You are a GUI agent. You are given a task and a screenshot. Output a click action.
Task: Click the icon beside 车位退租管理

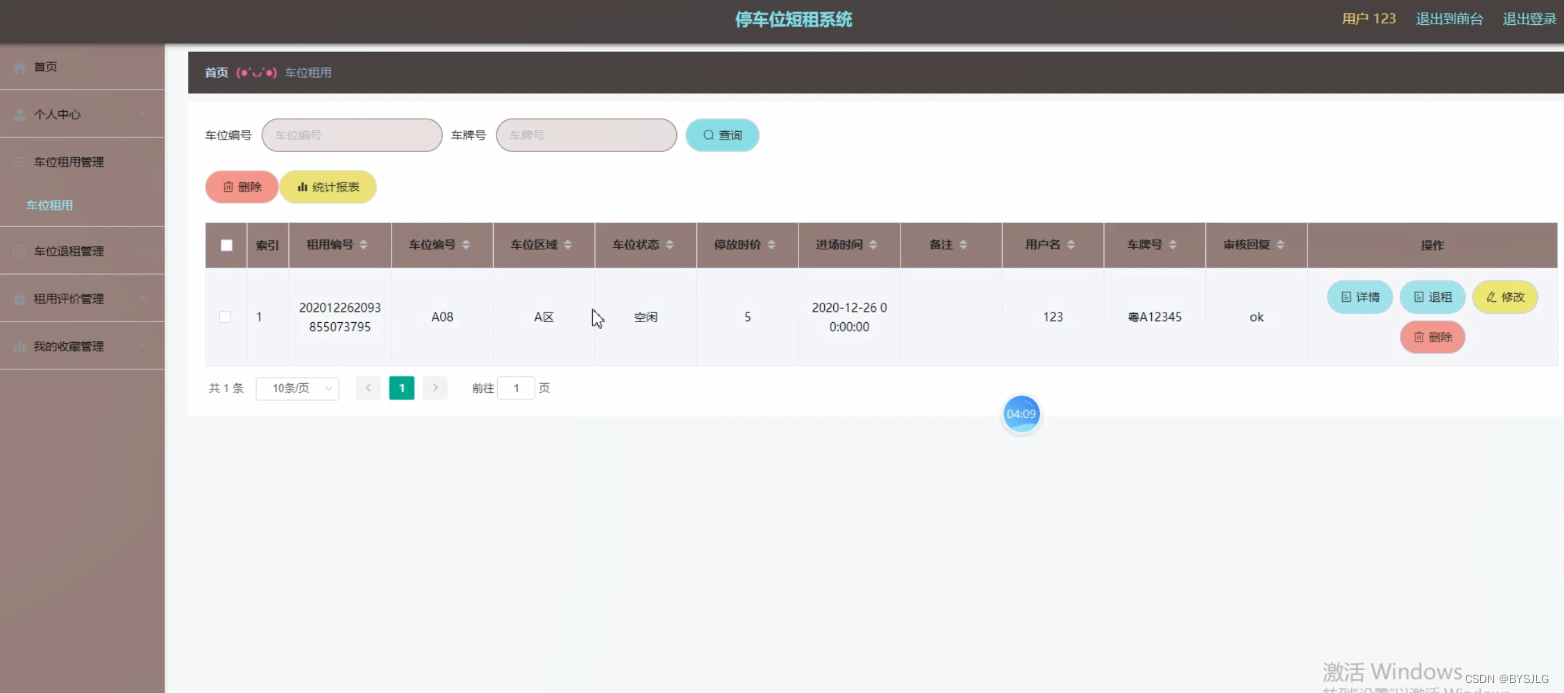pos(20,251)
